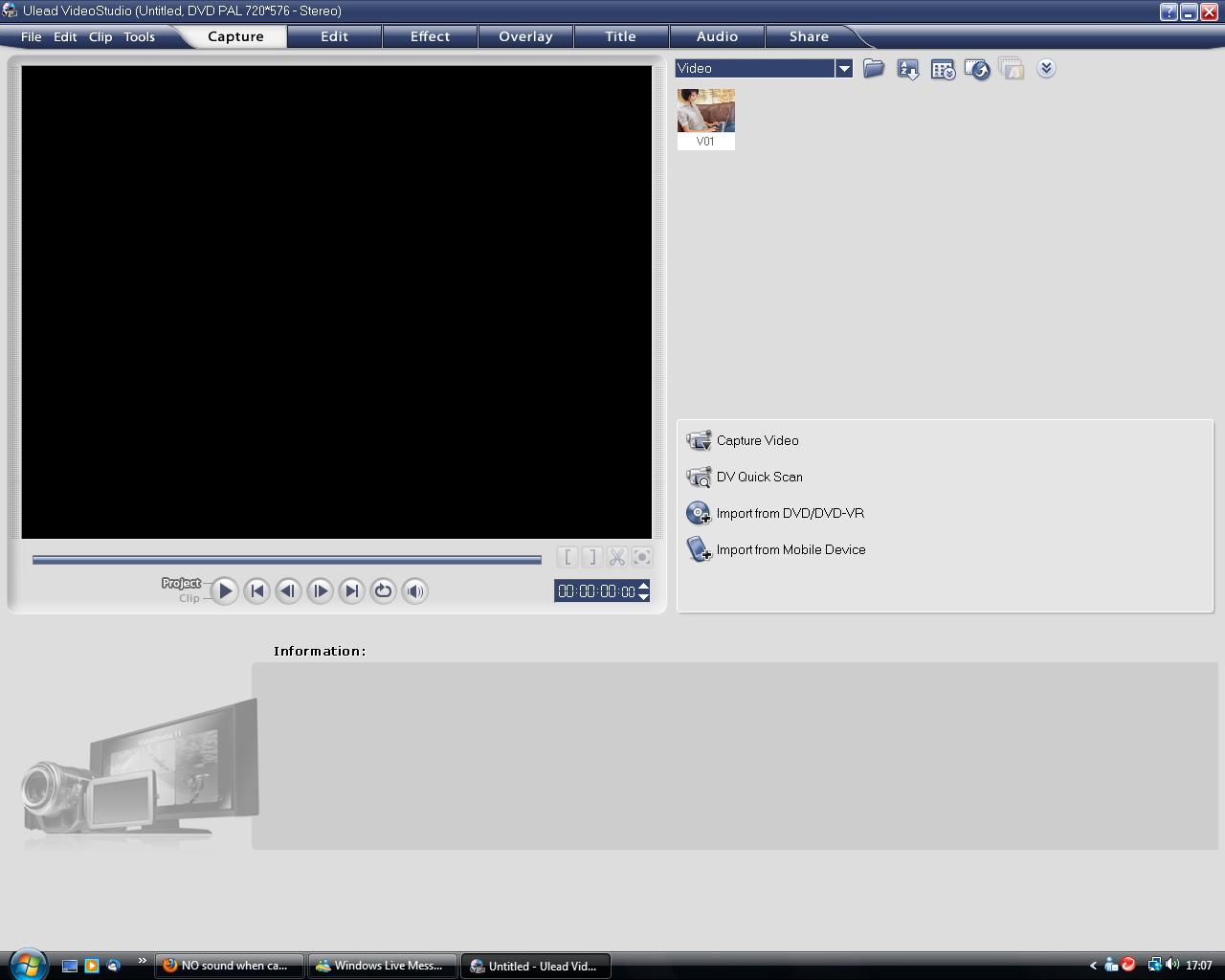The width and height of the screenshot is (1225, 980).
Task: Choose Import from DVD/DVD-VR
Action: (775, 513)
